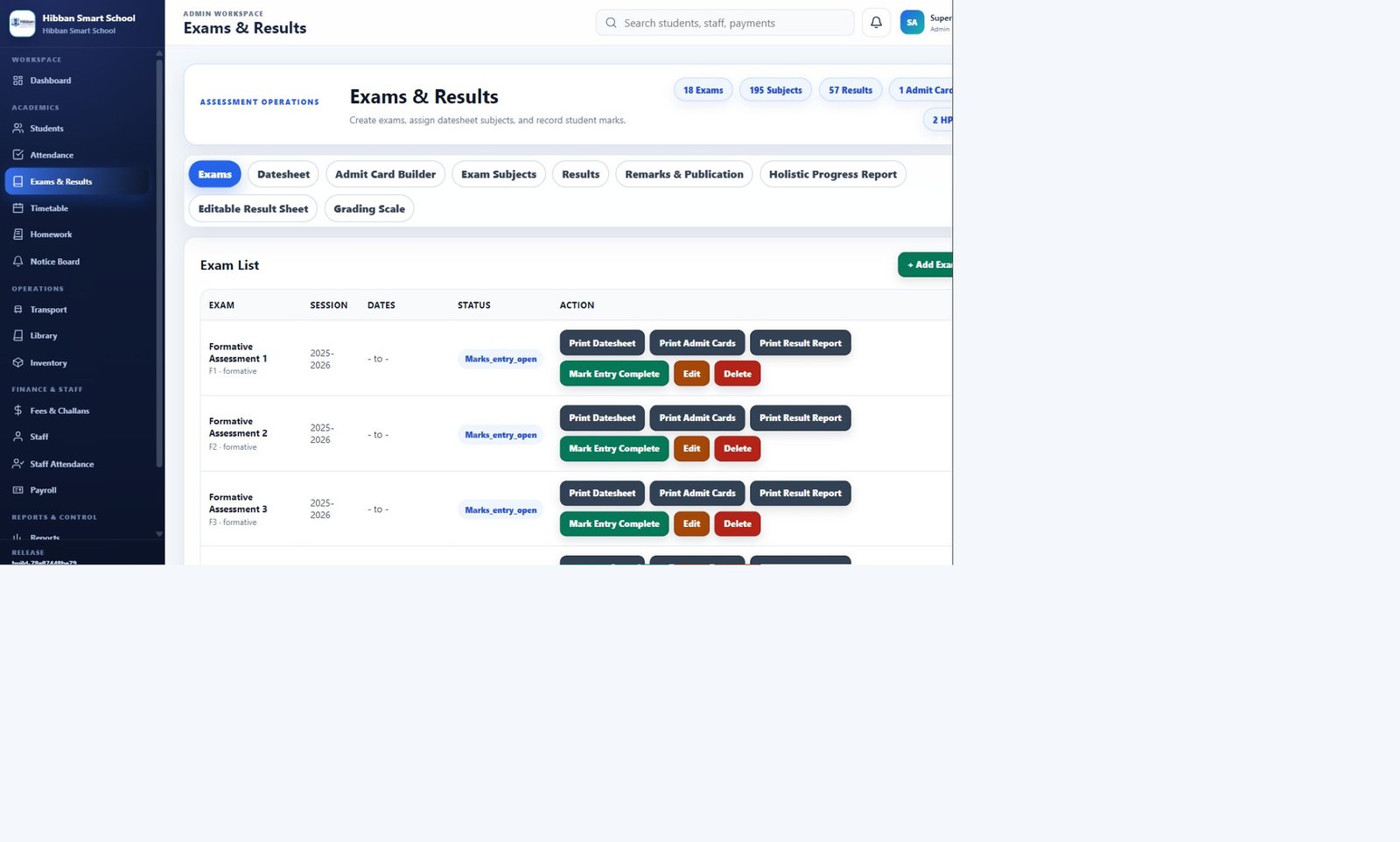The height and width of the screenshot is (842, 1400).
Task: Click the Hibban Smart School logo
Action: [22, 24]
